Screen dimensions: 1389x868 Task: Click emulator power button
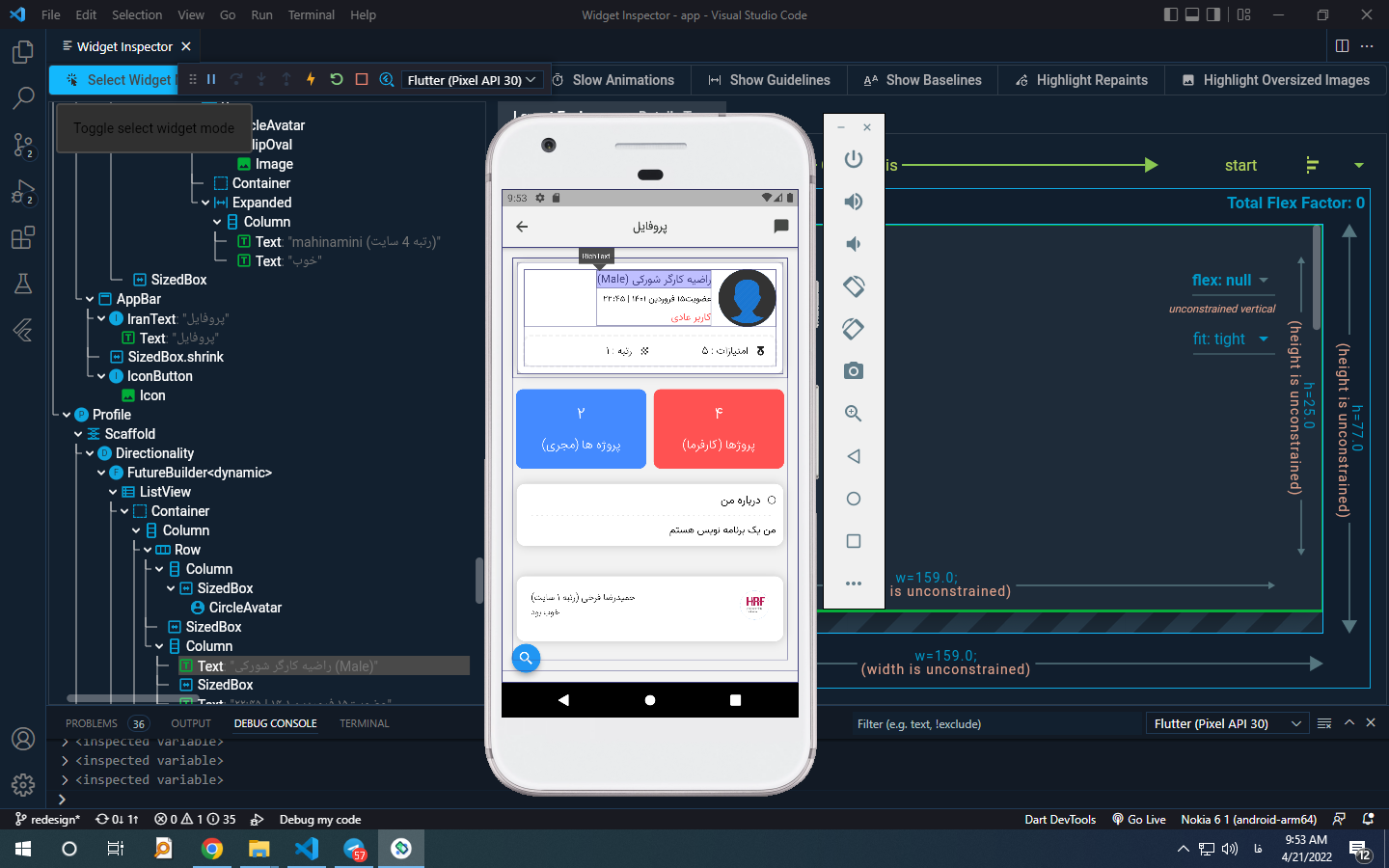point(854,159)
